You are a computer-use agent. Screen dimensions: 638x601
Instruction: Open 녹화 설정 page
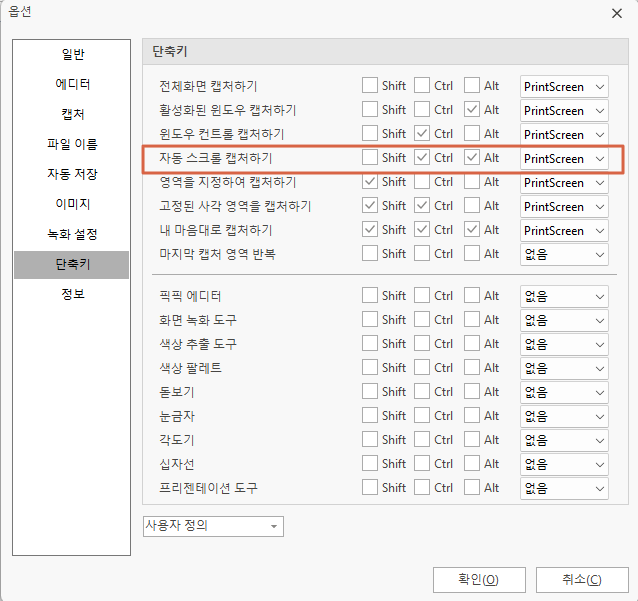[x=72, y=234]
